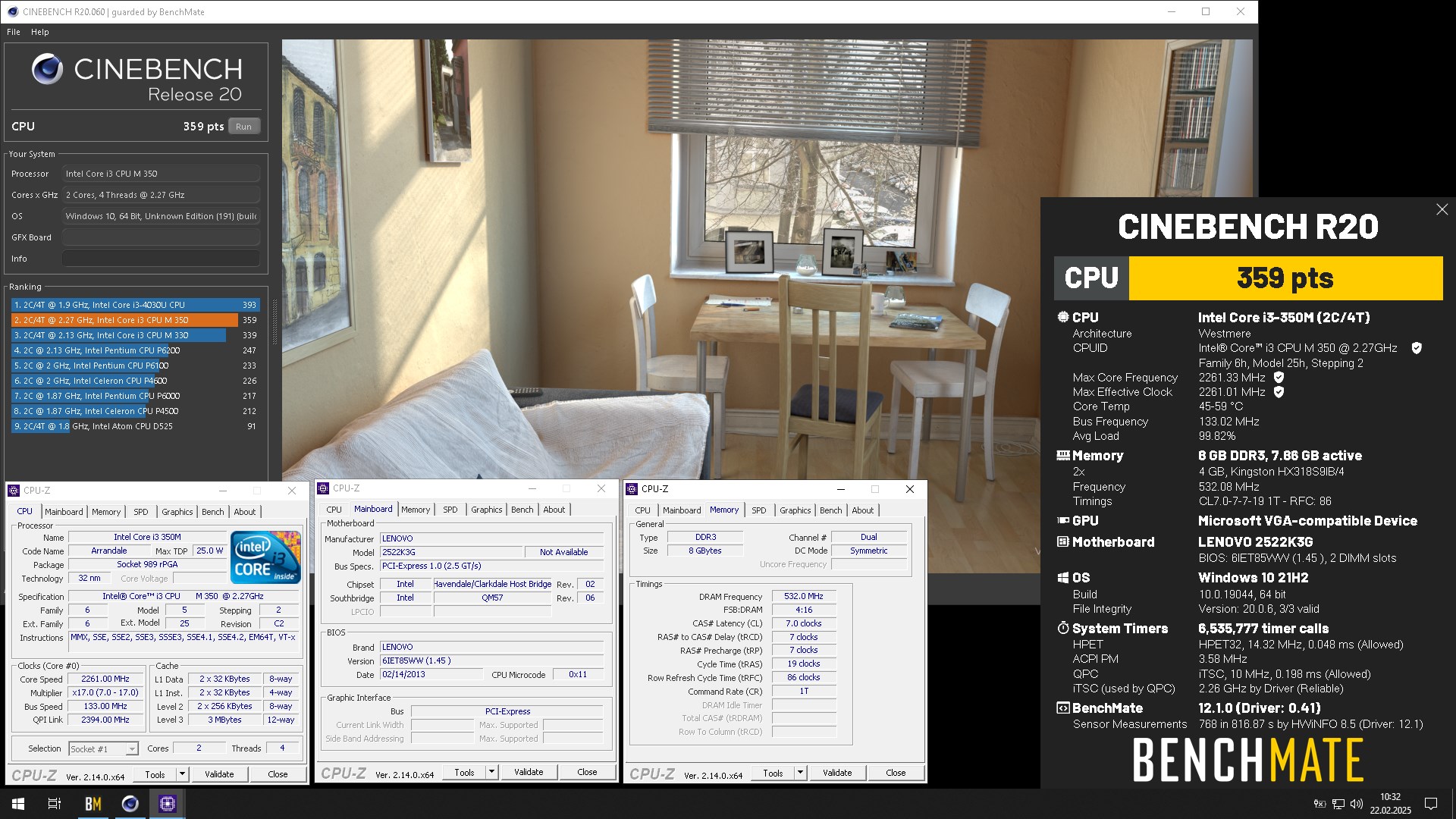This screenshot has width=1456, height=819.
Task: Click Tools button in first CPU-Z window
Action: pos(155,774)
